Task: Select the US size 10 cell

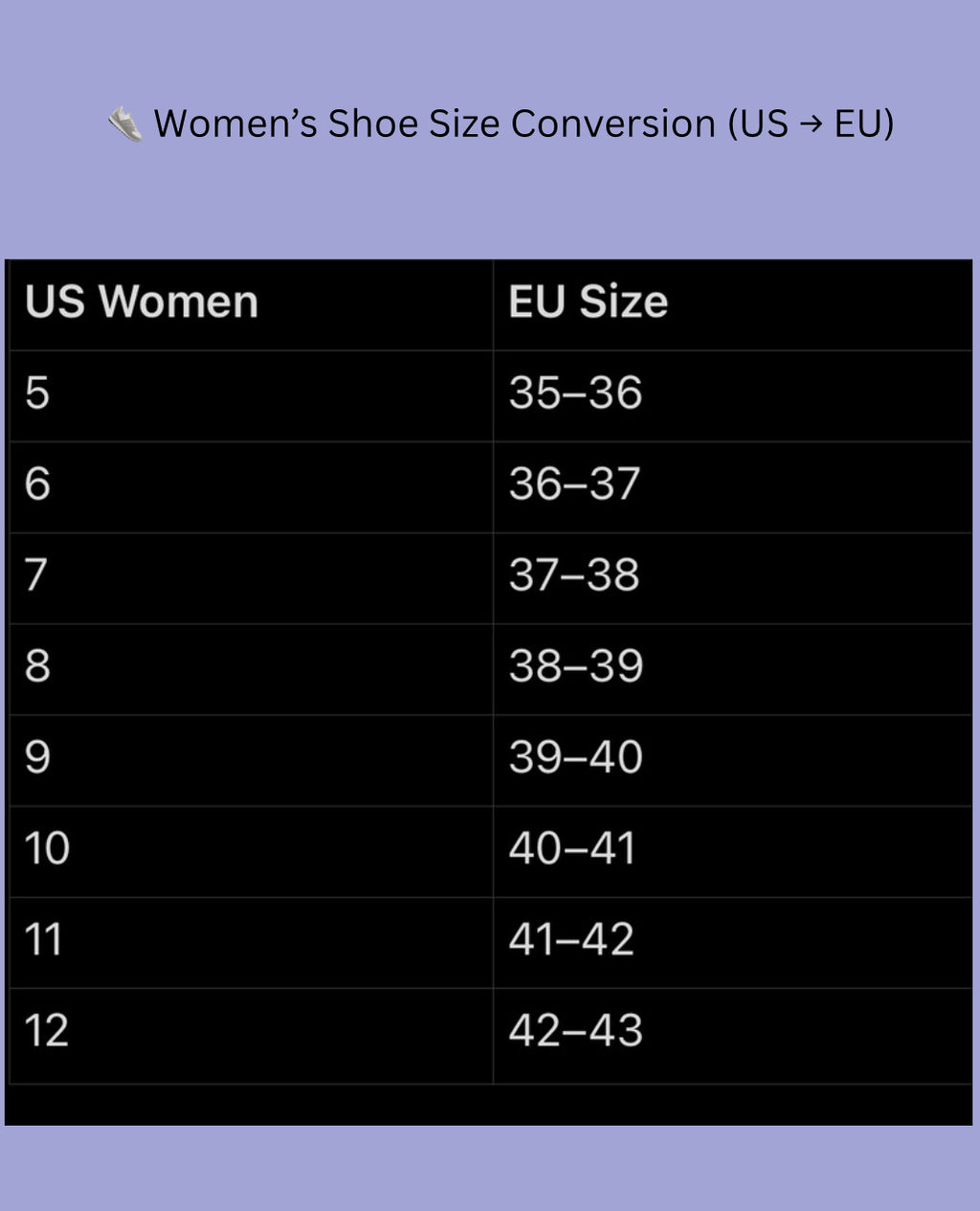Action: (x=47, y=849)
